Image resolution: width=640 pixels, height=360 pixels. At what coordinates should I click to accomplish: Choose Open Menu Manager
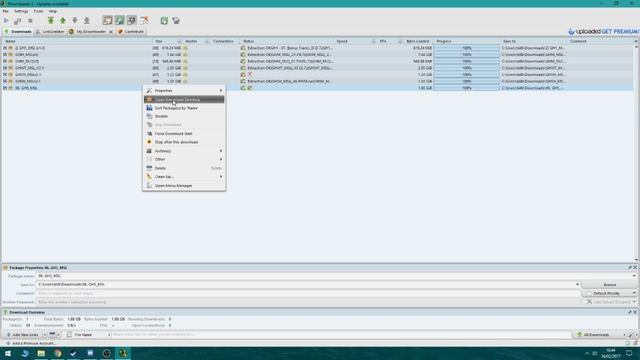(x=184, y=186)
